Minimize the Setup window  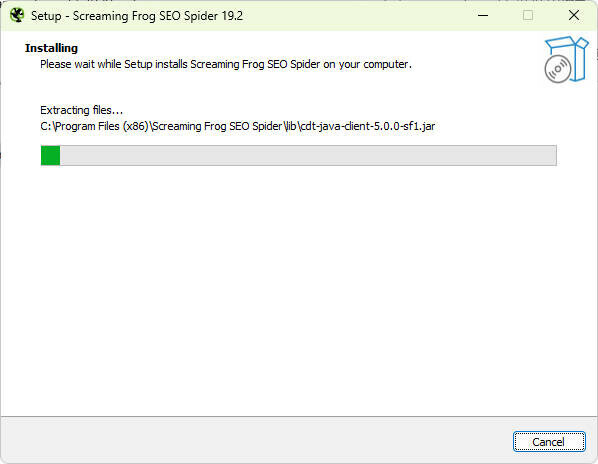pos(483,15)
